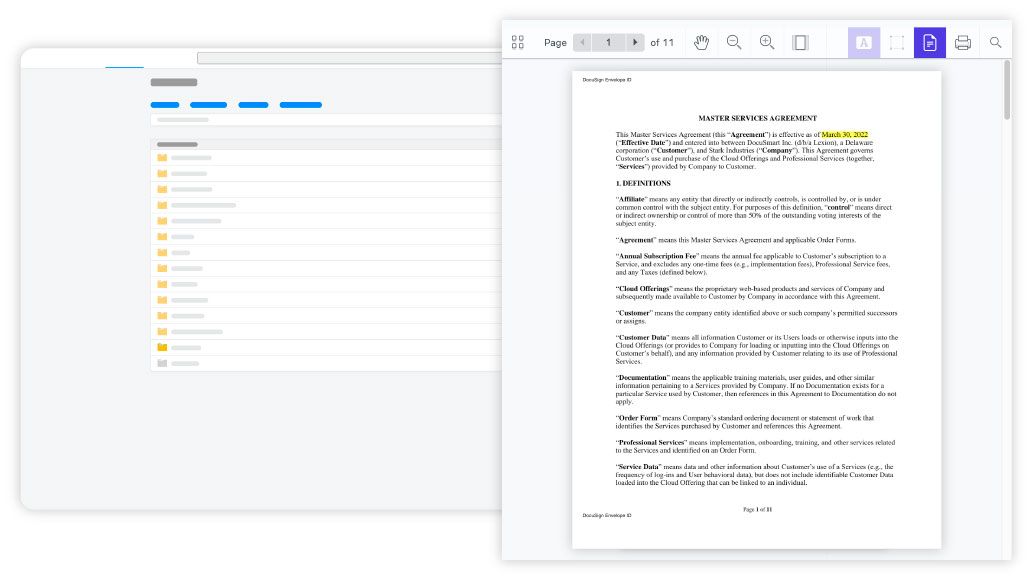
Task: Toggle the page layout view
Action: click(800, 42)
